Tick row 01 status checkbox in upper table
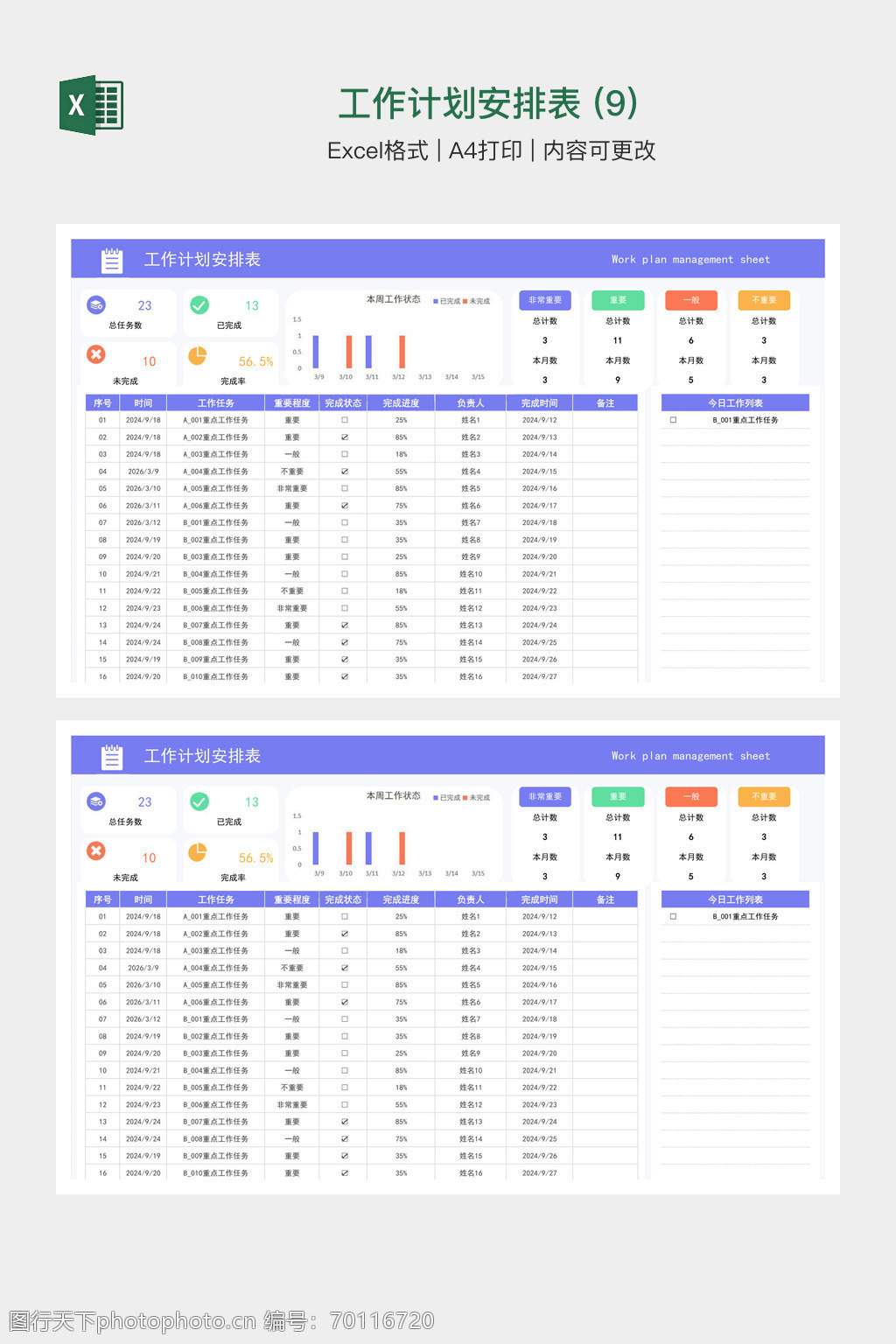The image size is (896, 1344). 345,420
